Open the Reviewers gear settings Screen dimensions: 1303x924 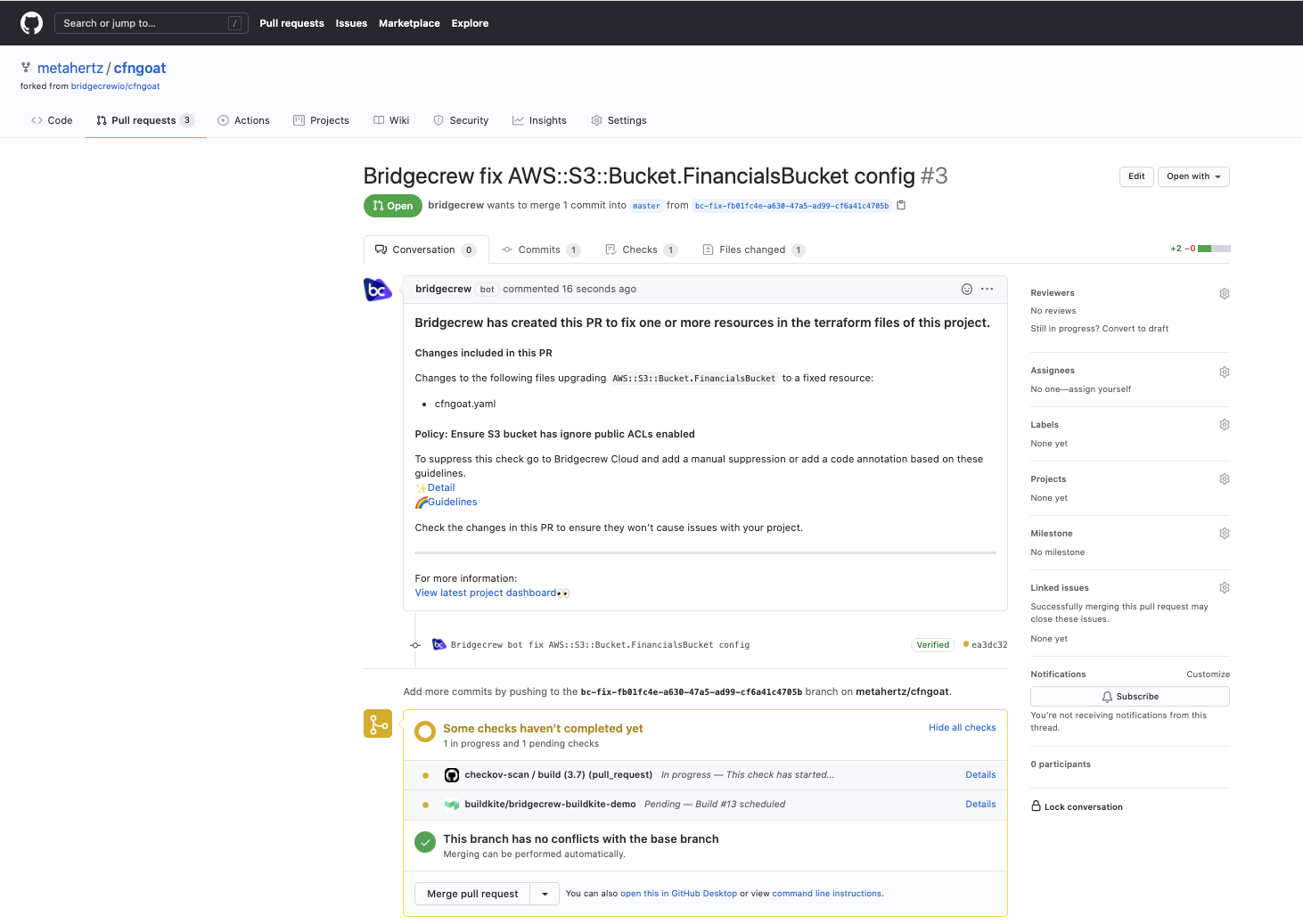point(1225,293)
